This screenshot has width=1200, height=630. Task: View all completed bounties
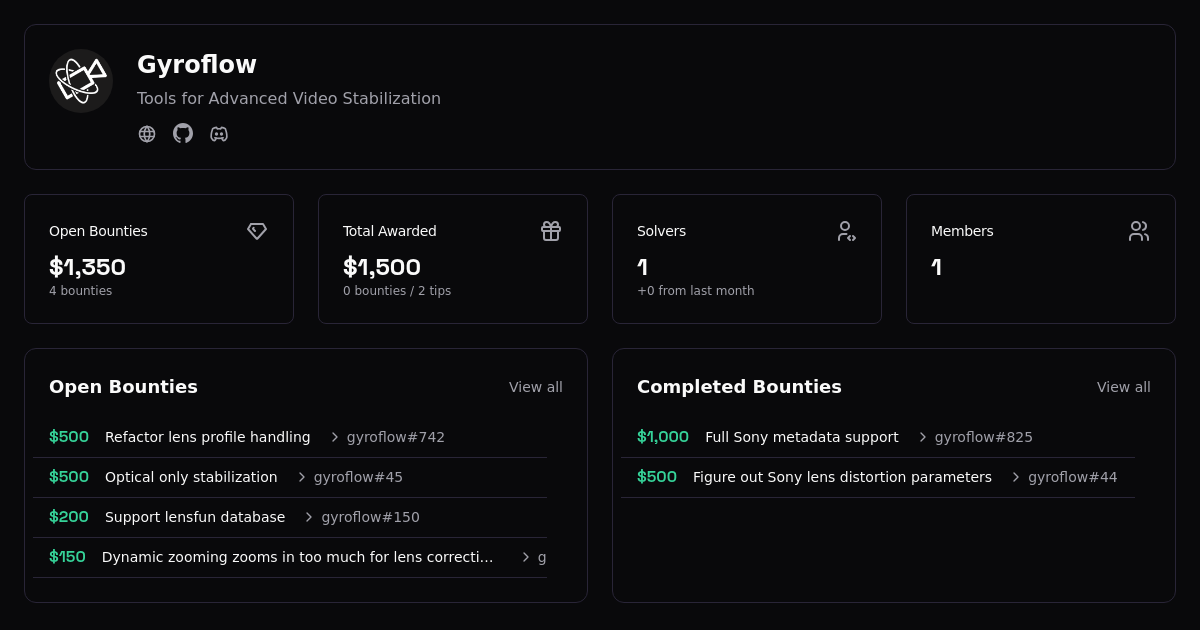(x=1123, y=387)
